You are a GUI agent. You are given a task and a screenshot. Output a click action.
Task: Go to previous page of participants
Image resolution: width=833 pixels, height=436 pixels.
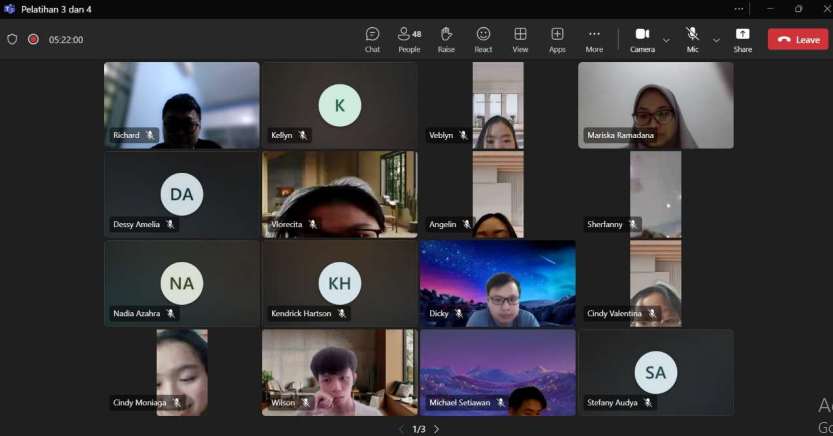pos(402,429)
